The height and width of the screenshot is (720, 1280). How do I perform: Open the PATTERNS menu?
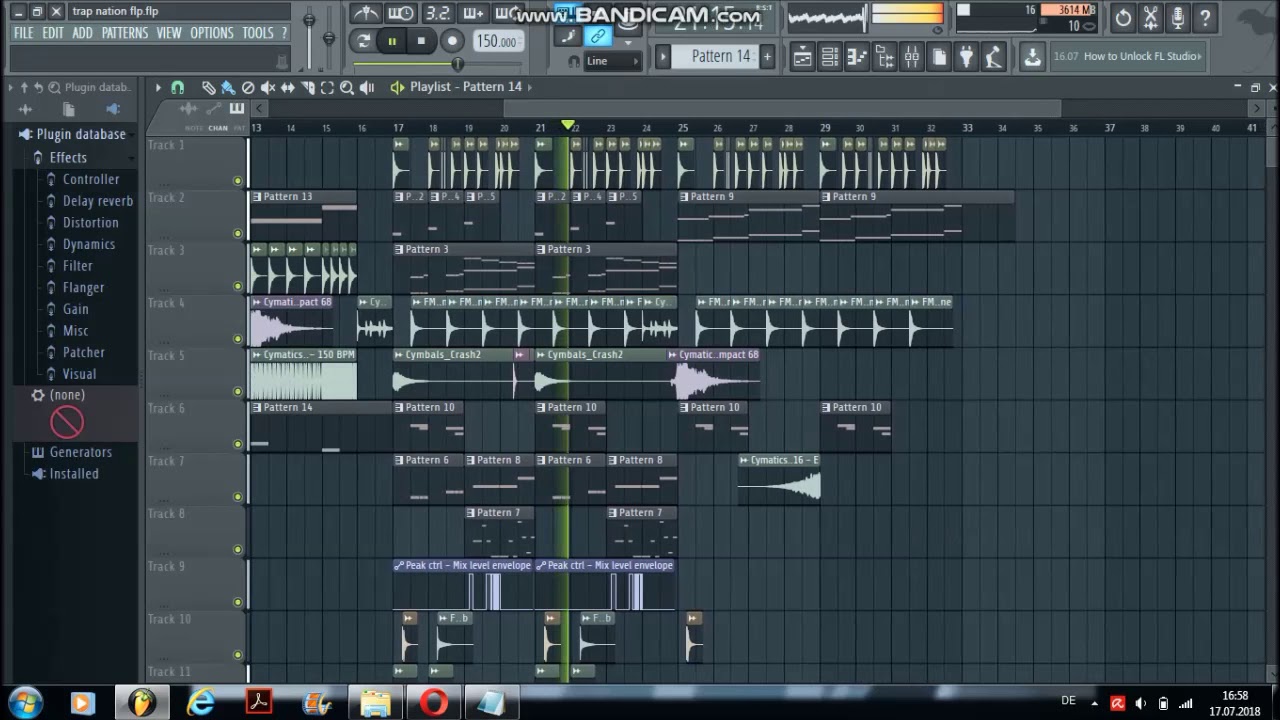click(124, 33)
